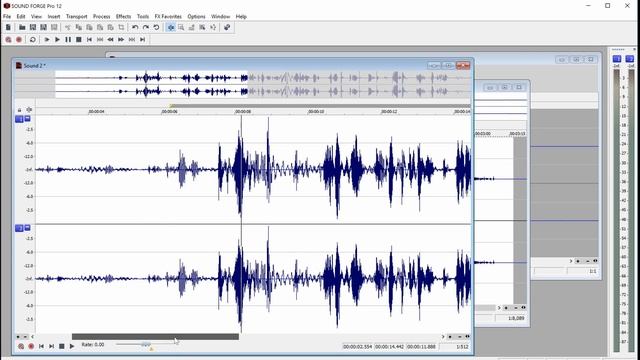Click the meter channel 1 button
This screenshot has width=640, height=360.
[x=617, y=59]
